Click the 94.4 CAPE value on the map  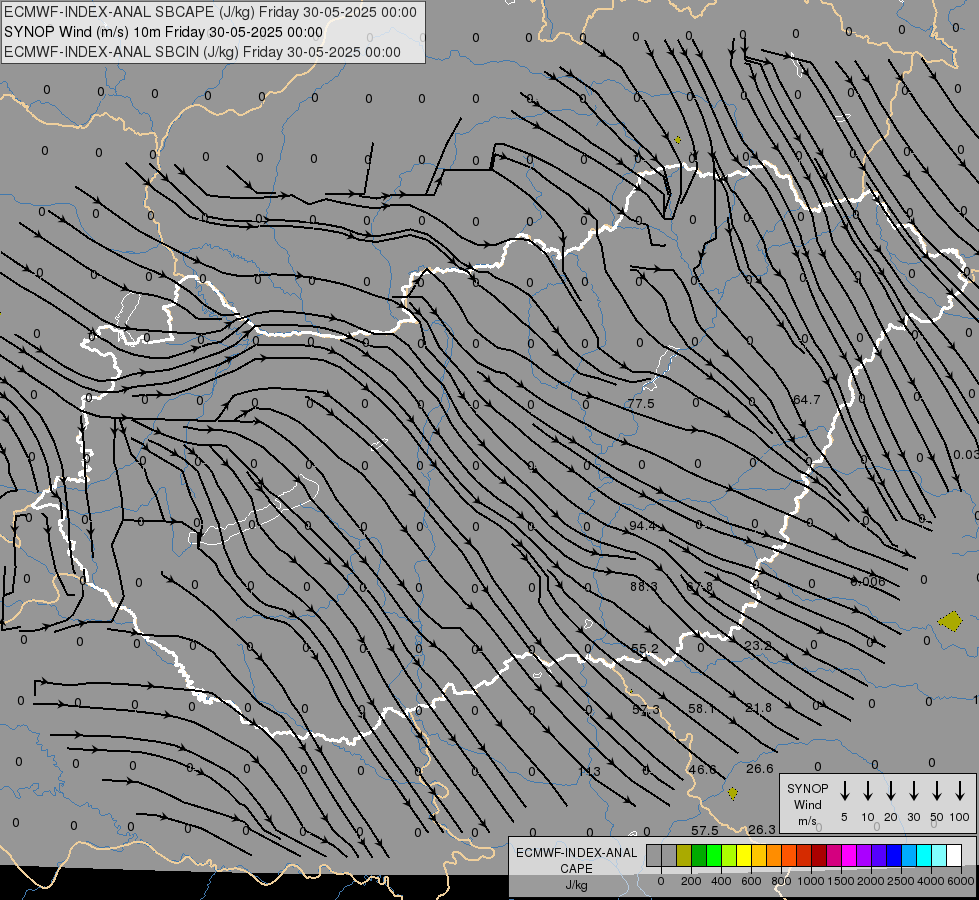tap(642, 525)
